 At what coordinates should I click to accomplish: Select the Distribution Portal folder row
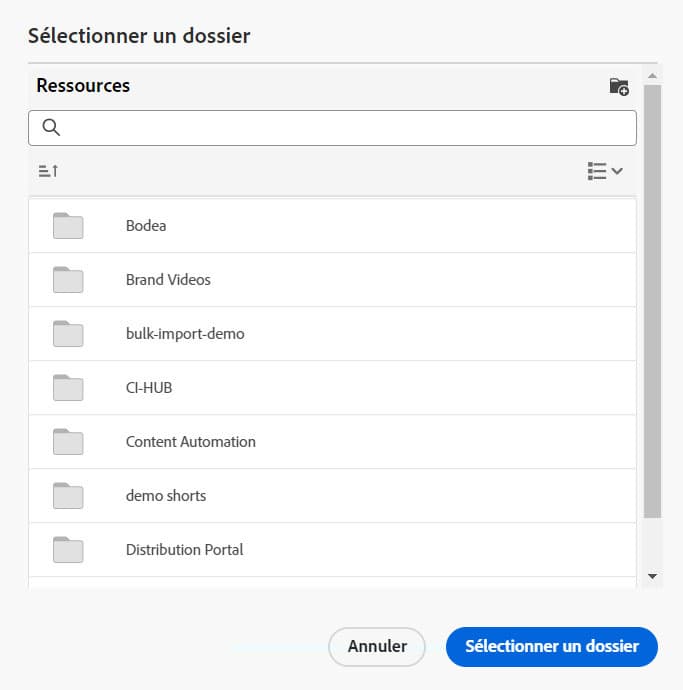(330, 550)
